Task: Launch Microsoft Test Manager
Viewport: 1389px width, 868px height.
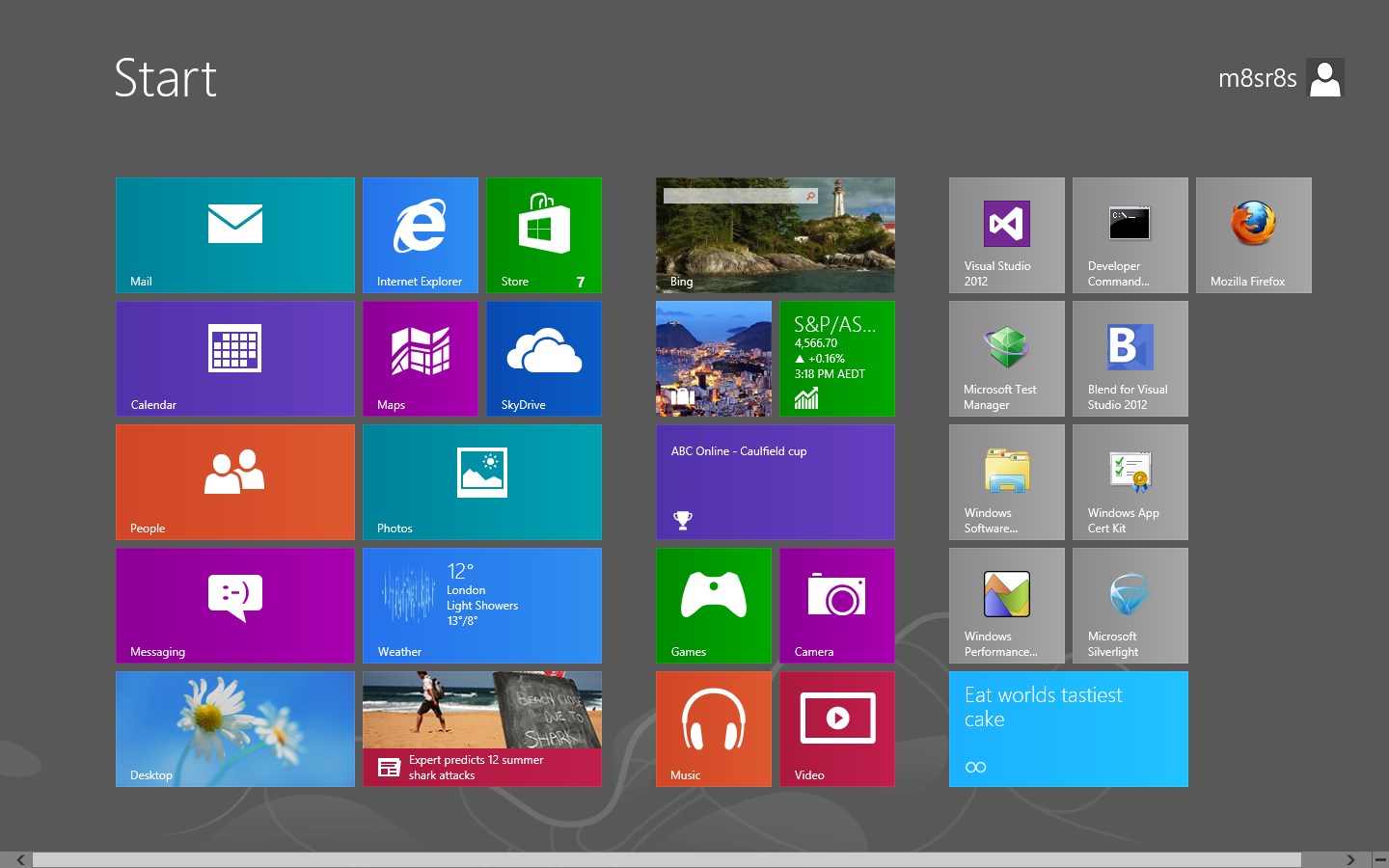Action: click(x=1007, y=359)
